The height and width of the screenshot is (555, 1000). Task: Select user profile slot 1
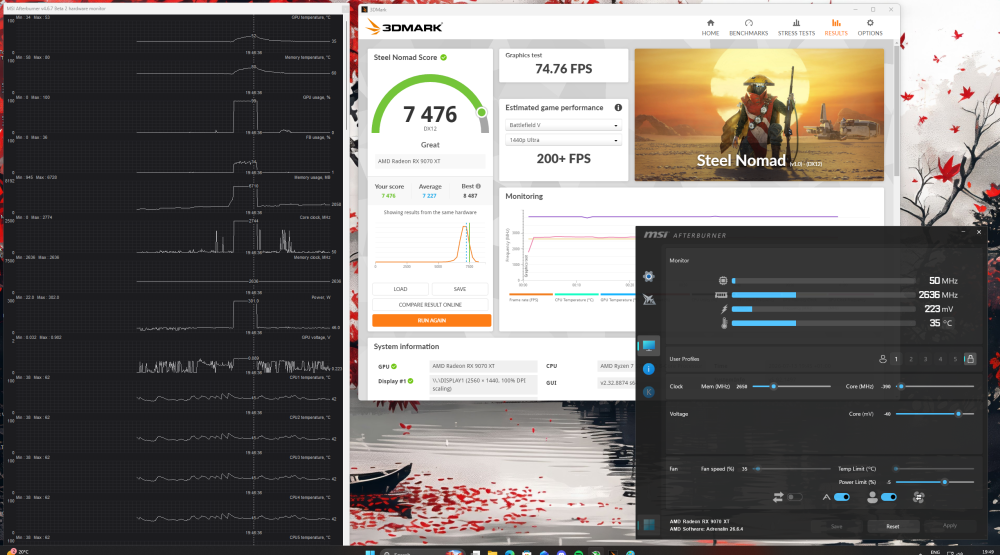pyautogui.click(x=896, y=359)
